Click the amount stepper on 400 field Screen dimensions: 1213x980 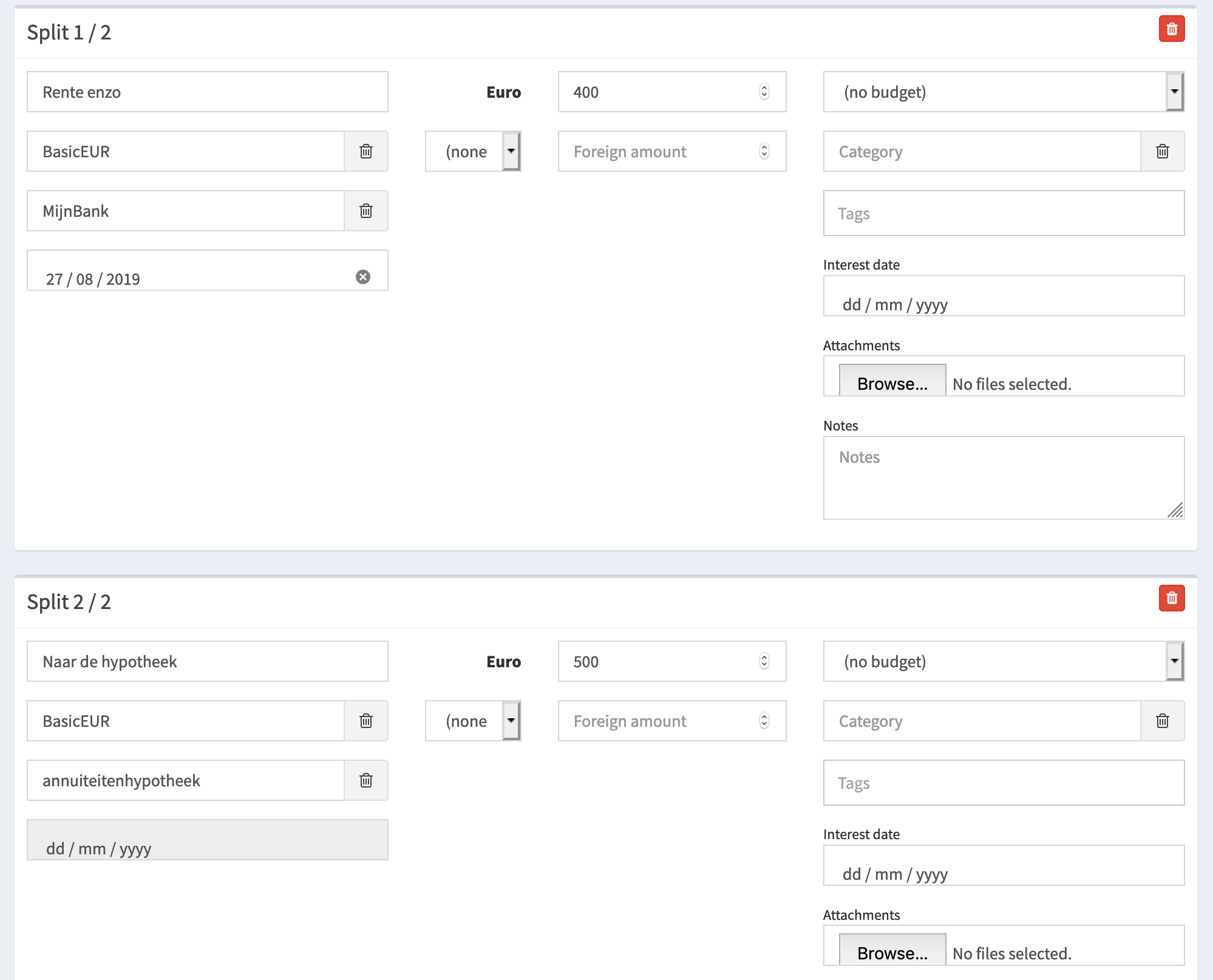[764, 92]
